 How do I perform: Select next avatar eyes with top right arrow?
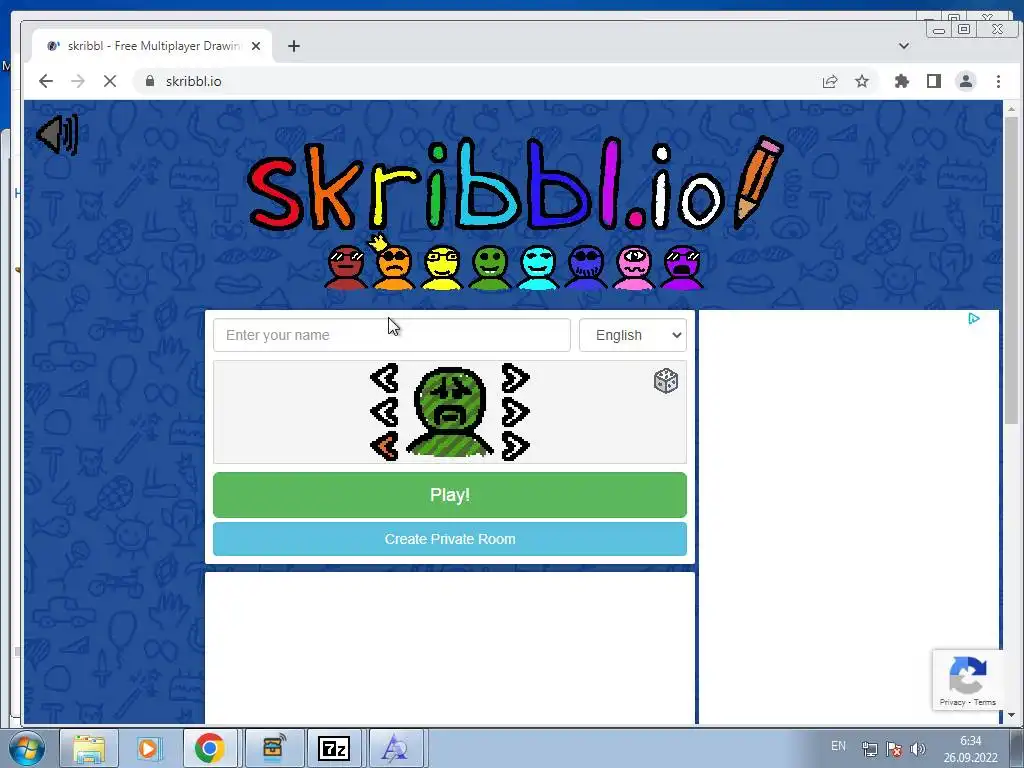click(x=515, y=378)
